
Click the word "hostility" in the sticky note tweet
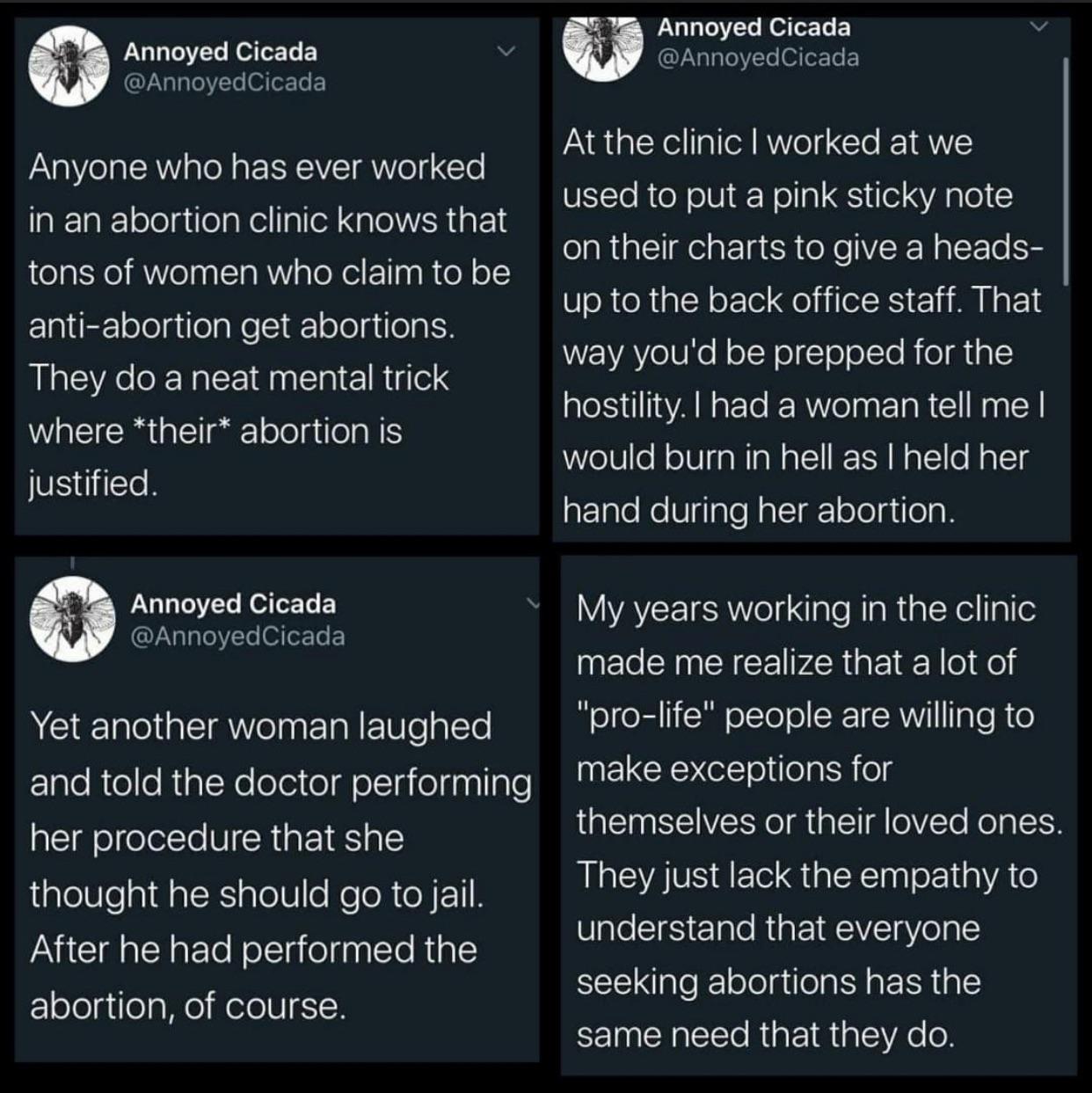pos(620,406)
